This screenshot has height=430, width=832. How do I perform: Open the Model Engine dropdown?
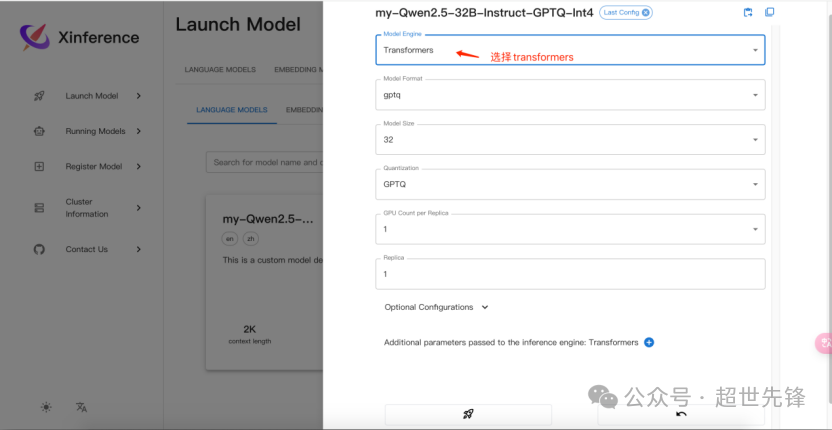click(x=570, y=50)
